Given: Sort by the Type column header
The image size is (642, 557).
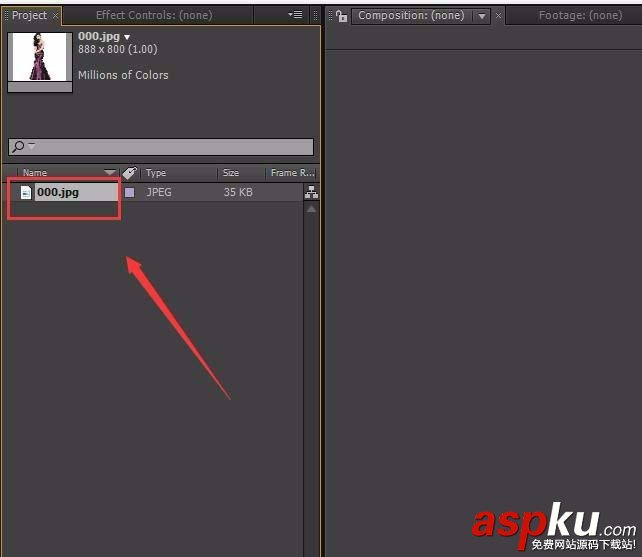Looking at the screenshot, I should tap(156, 173).
